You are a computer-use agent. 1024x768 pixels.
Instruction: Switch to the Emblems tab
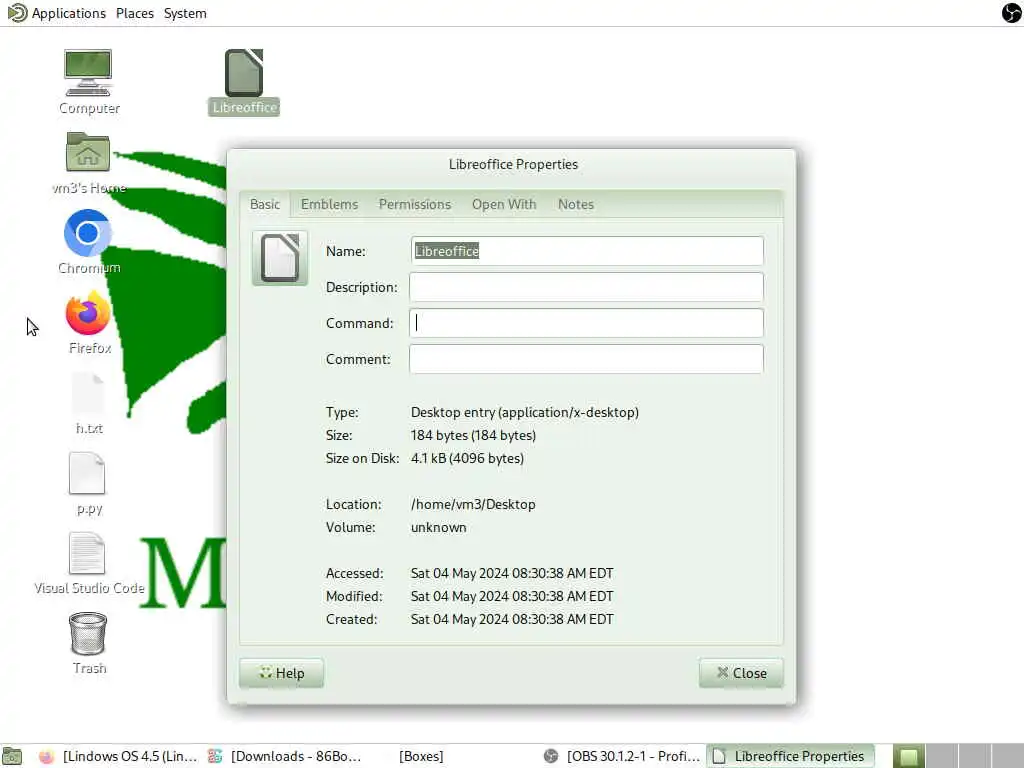coord(329,204)
